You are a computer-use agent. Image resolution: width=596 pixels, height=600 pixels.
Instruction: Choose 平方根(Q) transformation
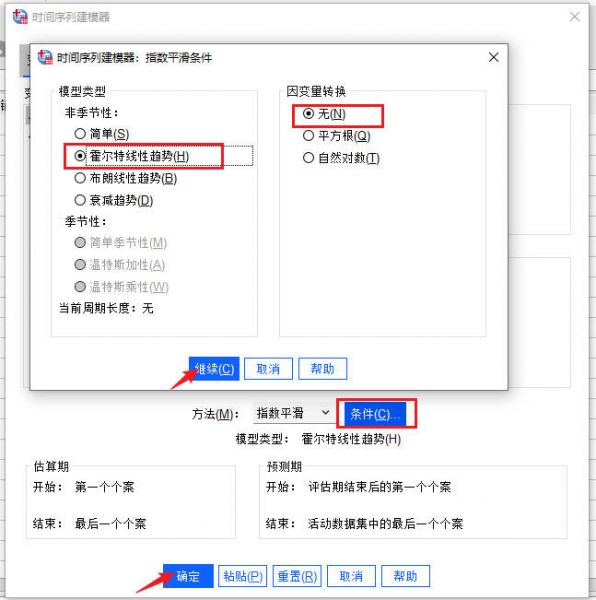click(x=336, y=136)
